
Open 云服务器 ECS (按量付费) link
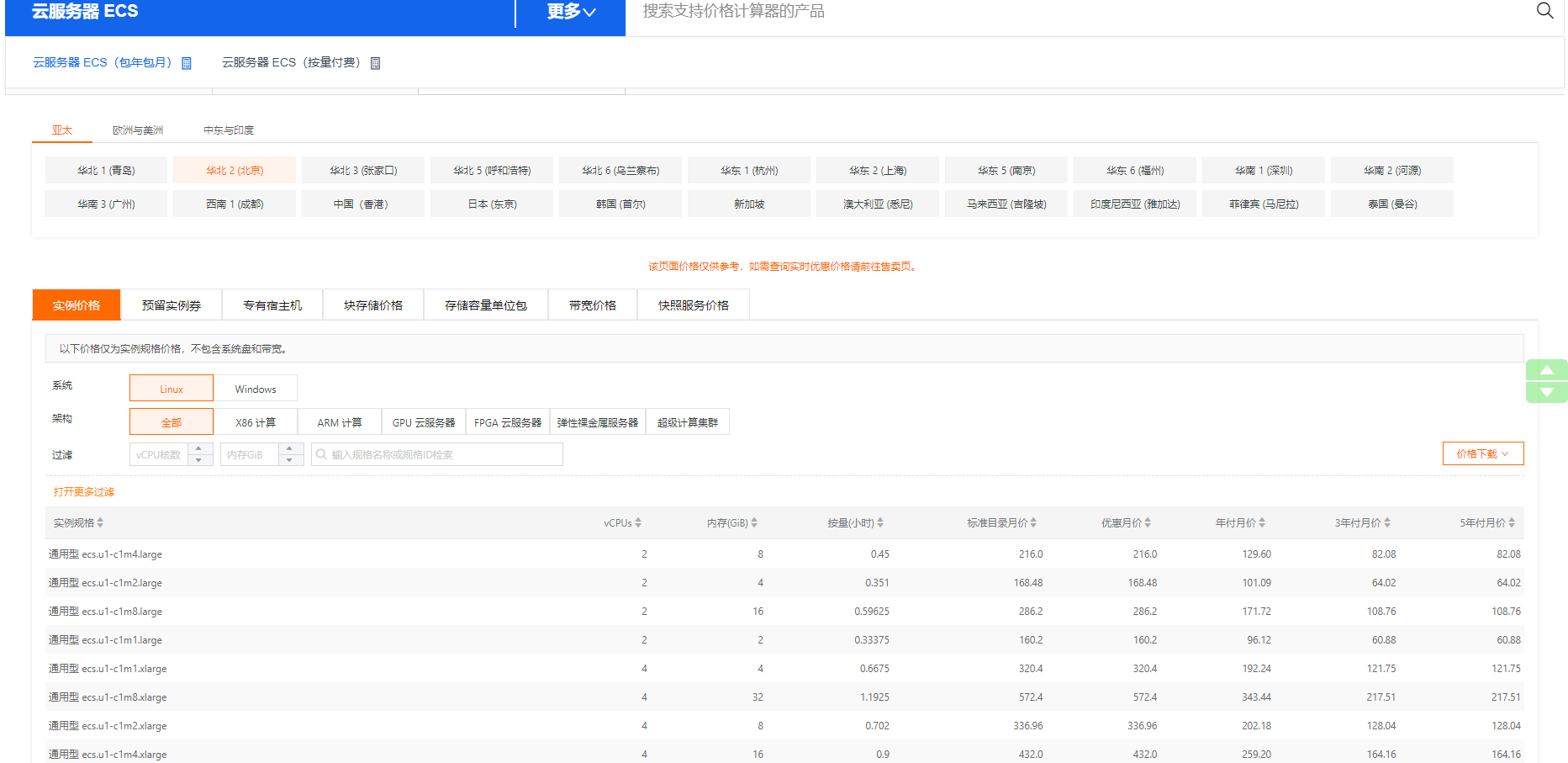(x=291, y=62)
